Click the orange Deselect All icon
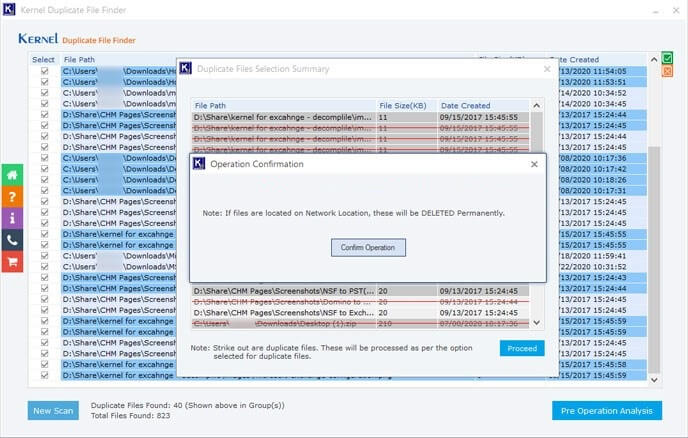 667,71
